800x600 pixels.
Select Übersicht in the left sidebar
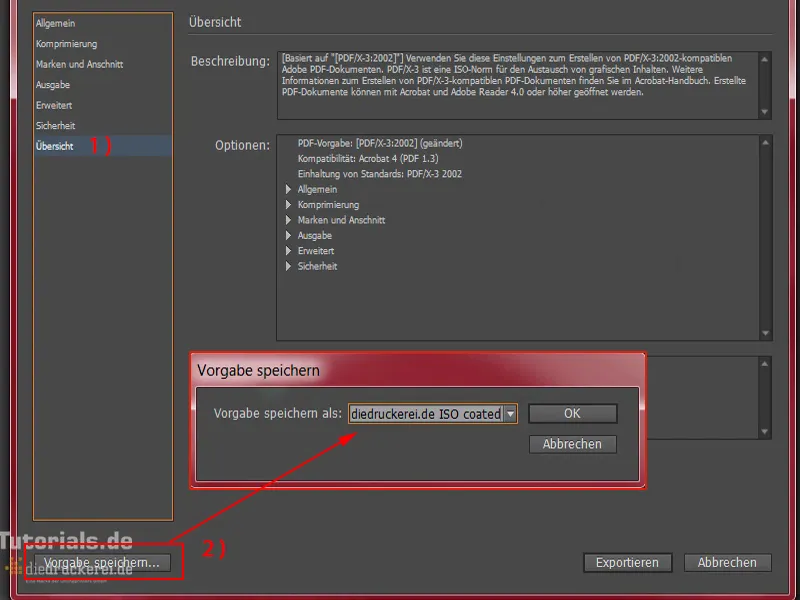(103, 146)
